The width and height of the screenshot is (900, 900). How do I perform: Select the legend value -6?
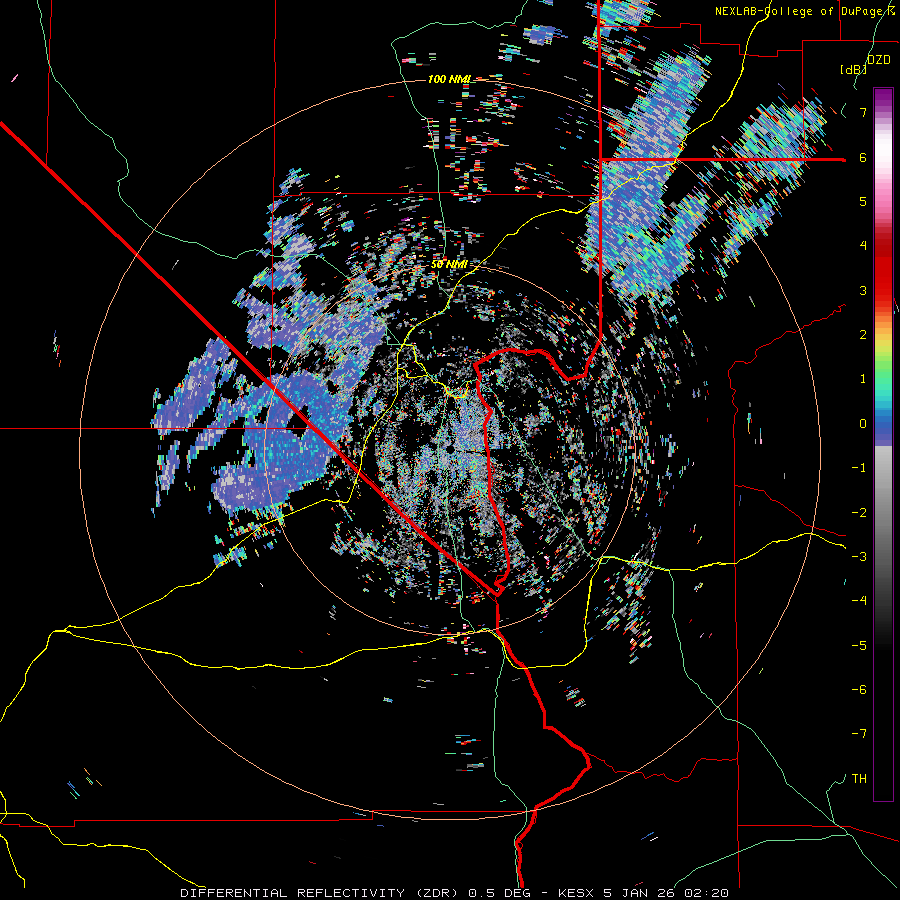859,689
